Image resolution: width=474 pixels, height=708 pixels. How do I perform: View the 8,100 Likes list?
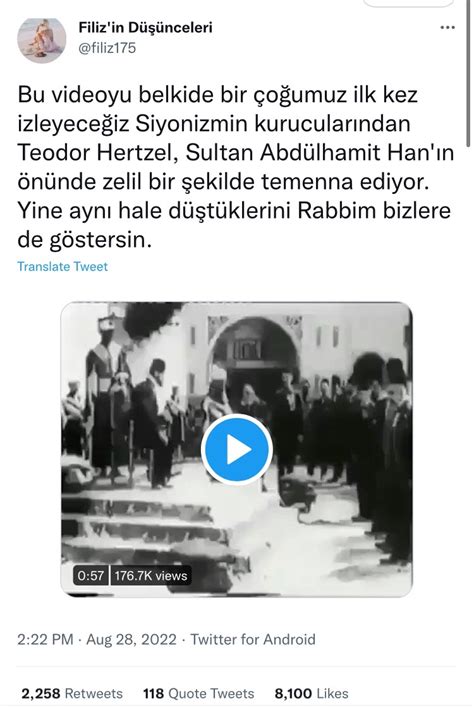[311, 693]
